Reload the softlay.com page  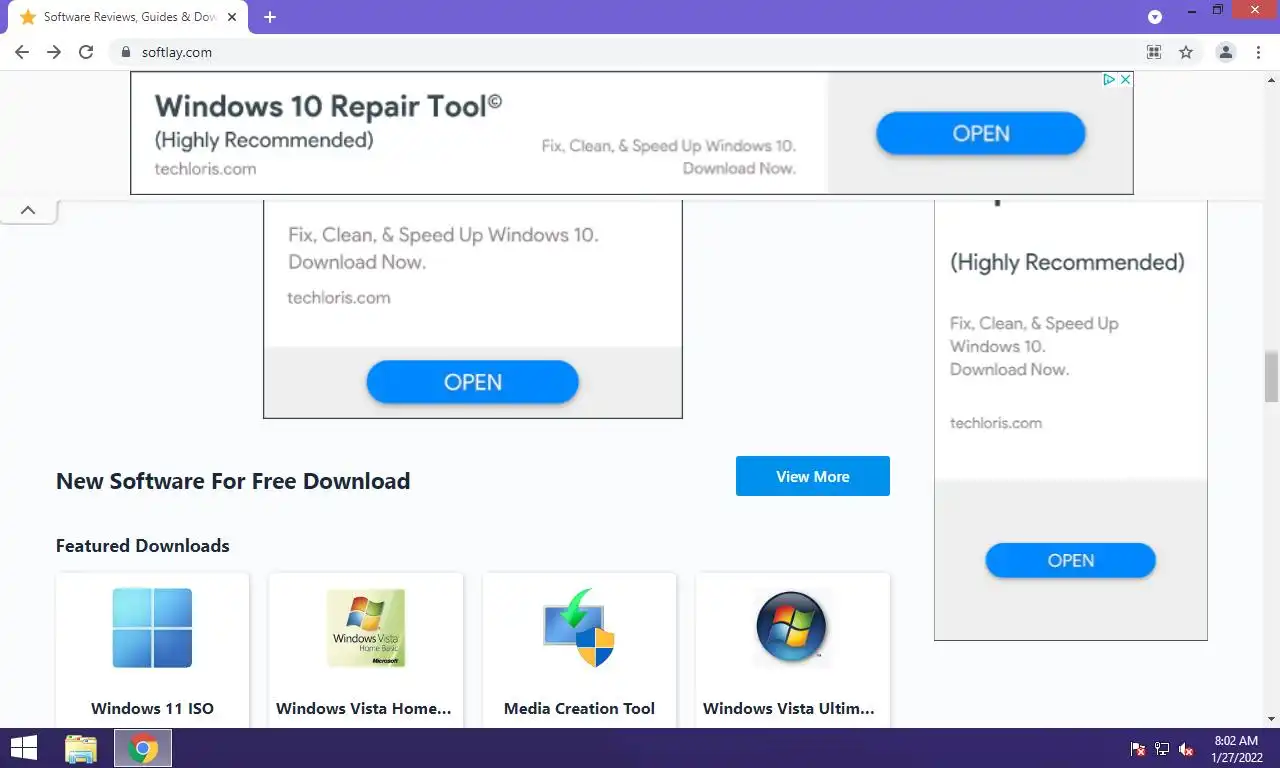click(x=86, y=52)
